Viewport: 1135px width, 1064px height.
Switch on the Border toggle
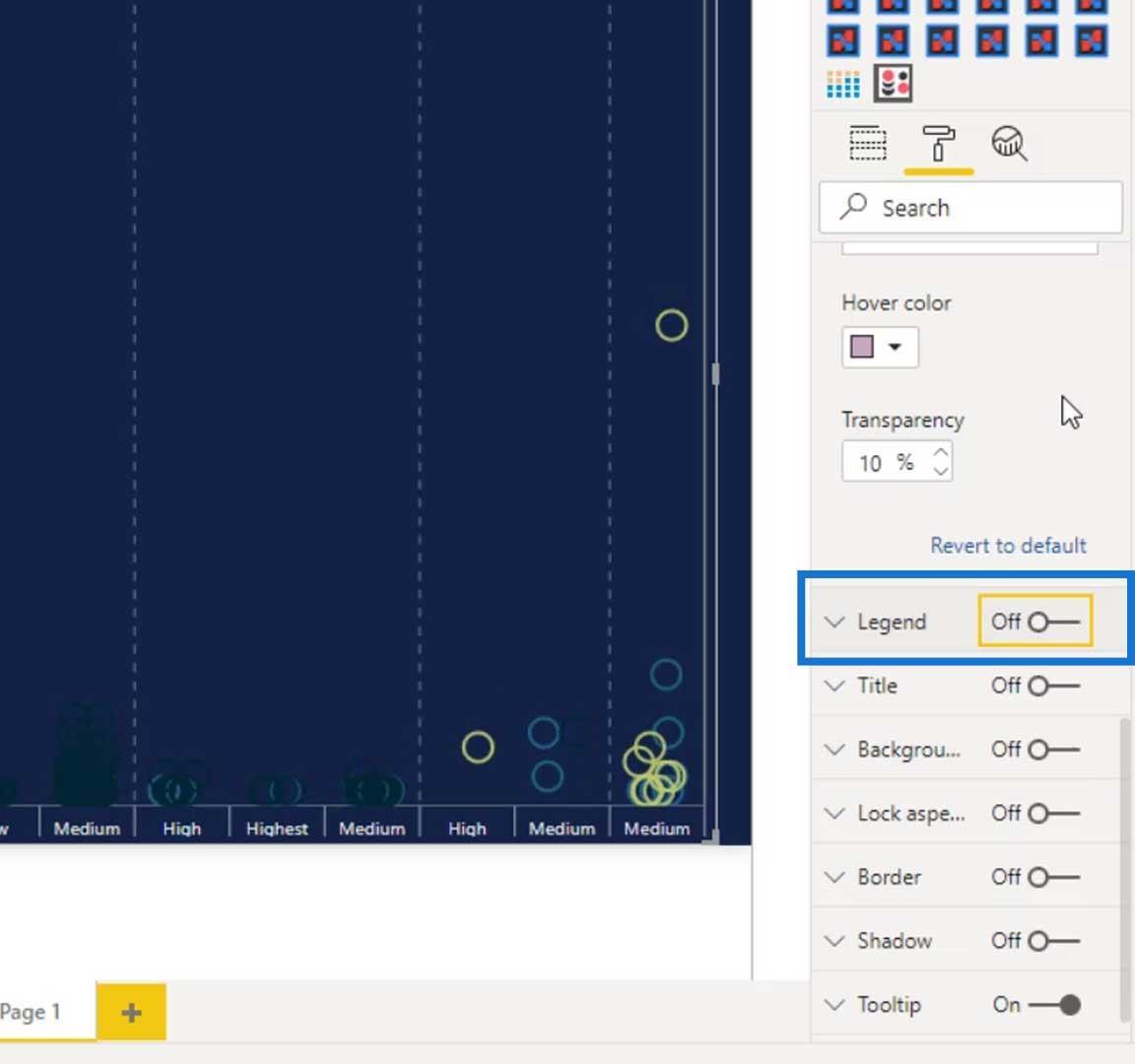click(x=1053, y=877)
